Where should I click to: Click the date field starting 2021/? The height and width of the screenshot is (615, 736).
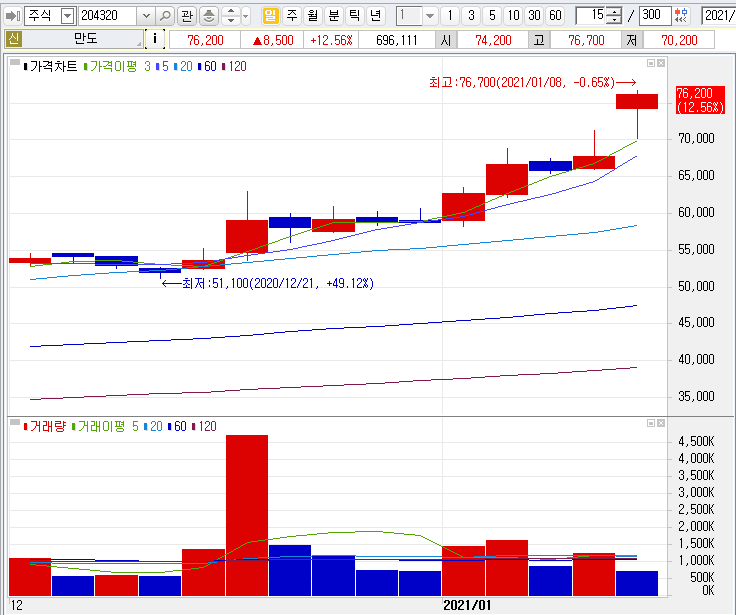click(719, 16)
